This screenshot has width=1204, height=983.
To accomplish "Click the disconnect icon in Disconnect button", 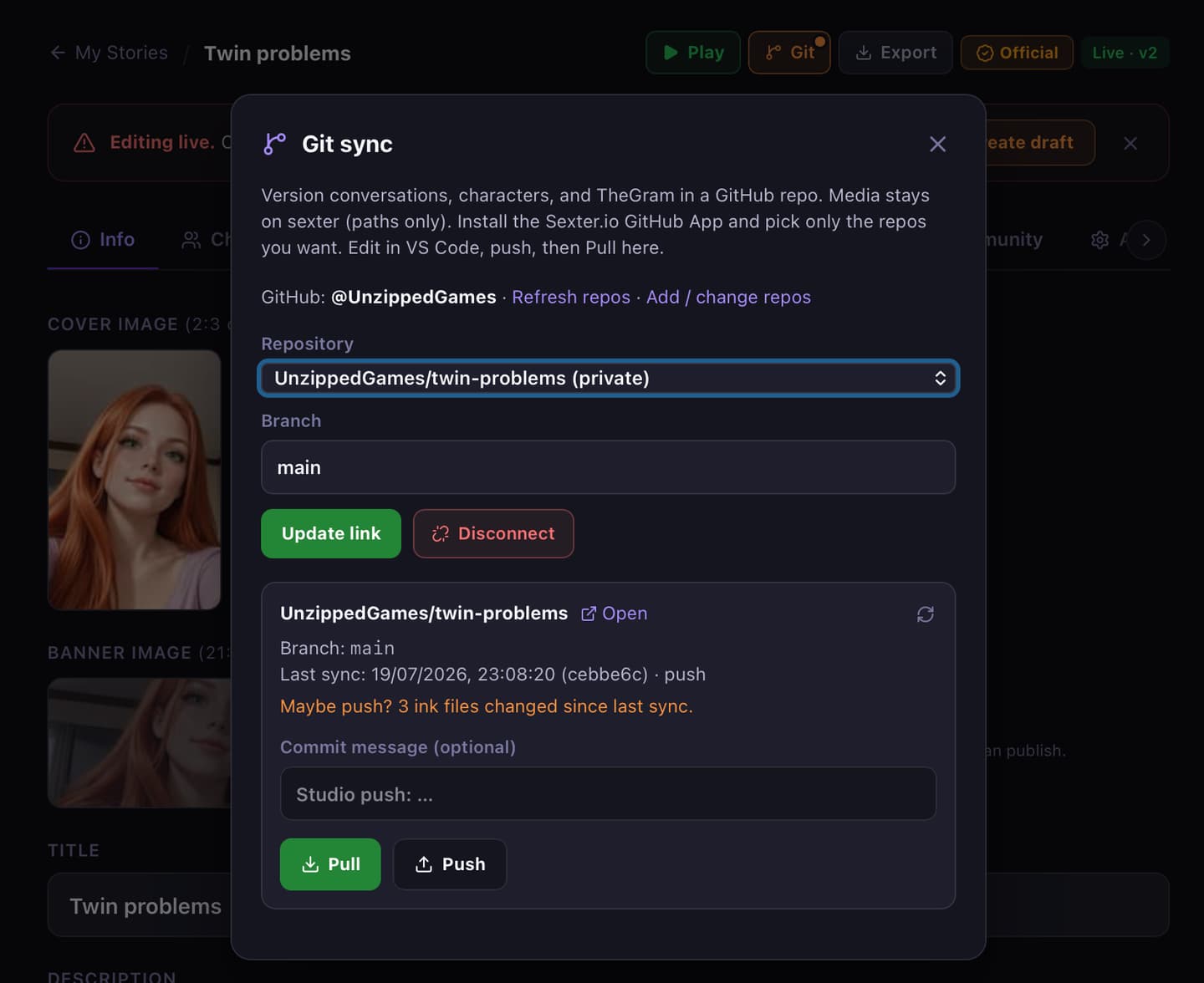I will tap(441, 533).
